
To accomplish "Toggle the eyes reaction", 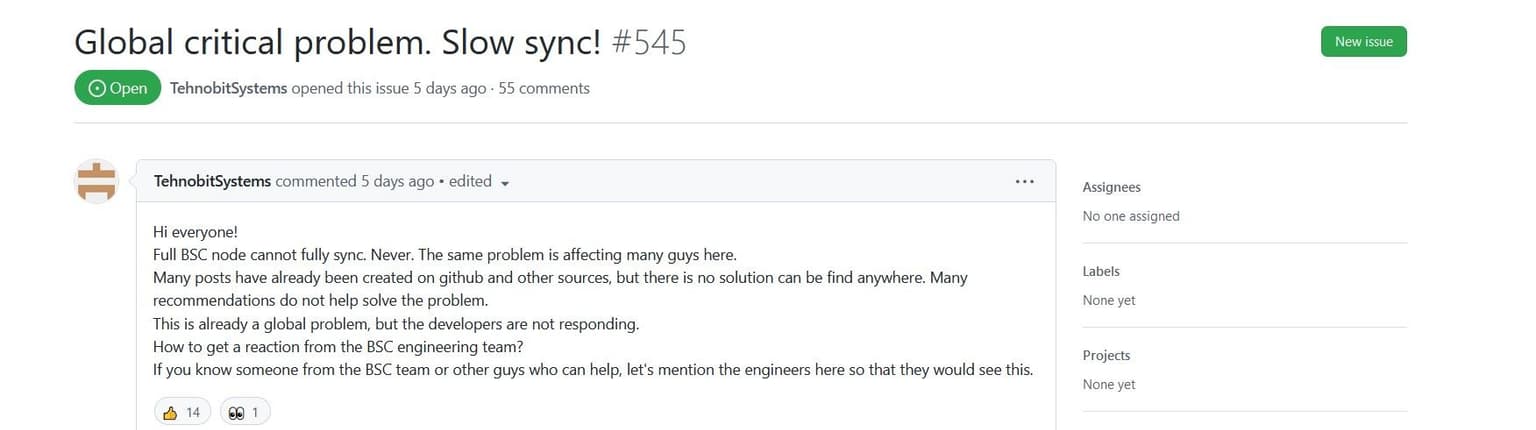I will [x=244, y=412].
